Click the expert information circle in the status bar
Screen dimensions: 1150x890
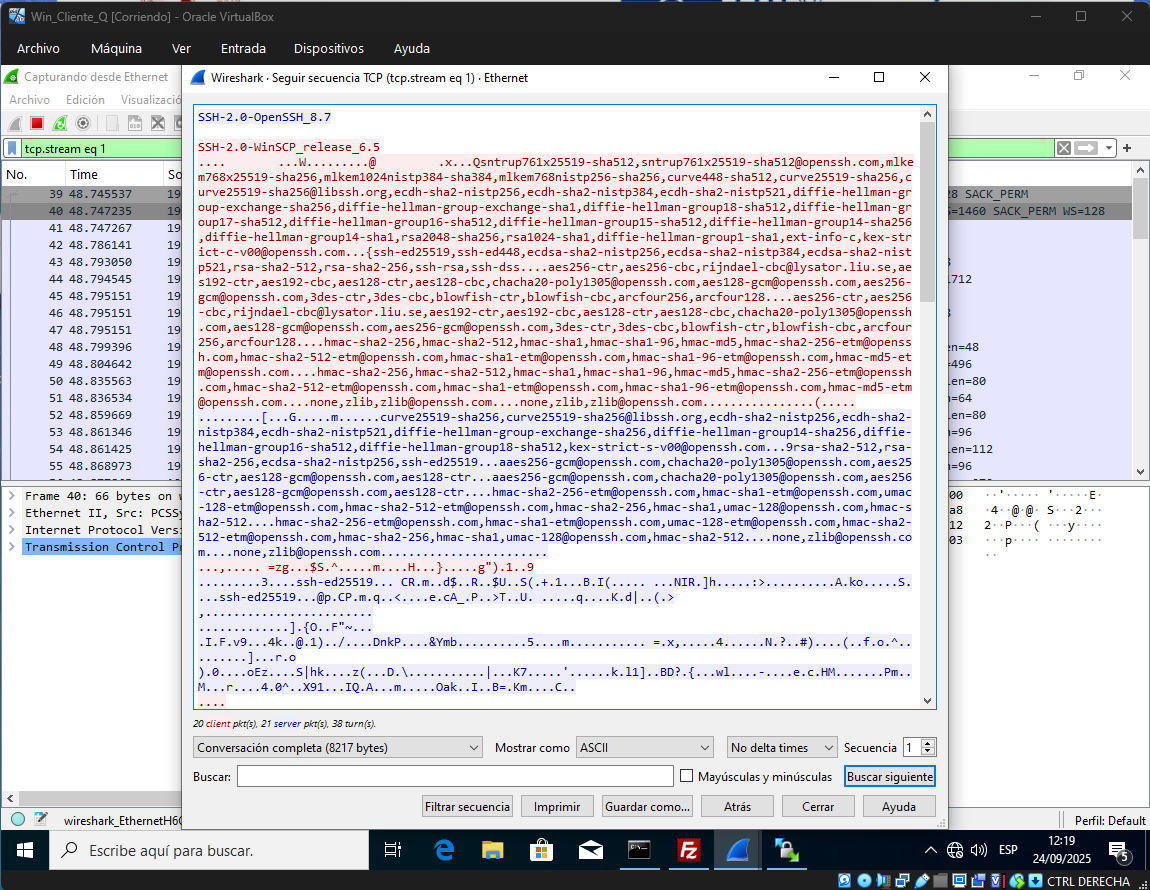18,820
